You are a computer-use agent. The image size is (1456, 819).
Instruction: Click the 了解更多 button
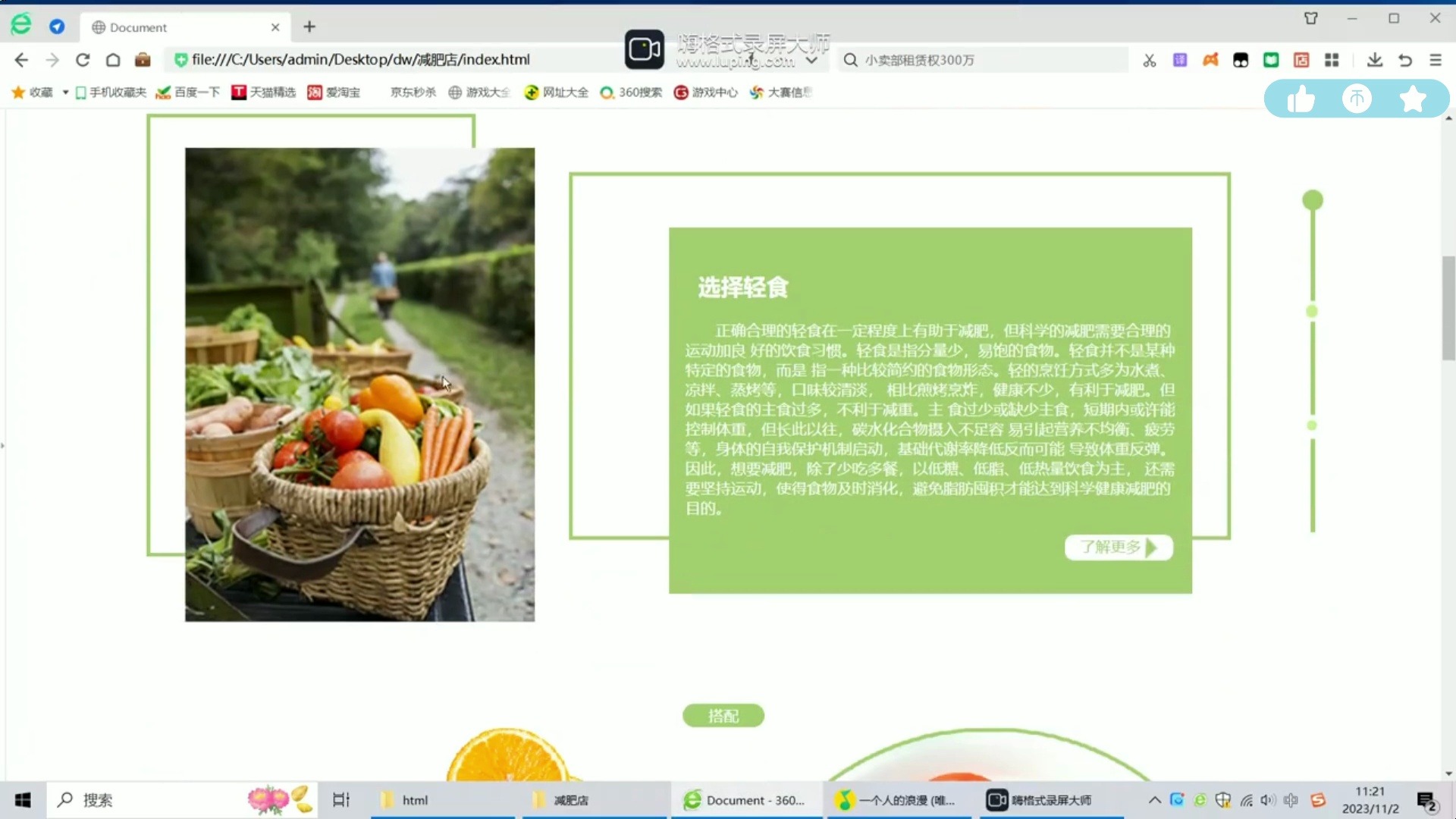click(x=1119, y=548)
